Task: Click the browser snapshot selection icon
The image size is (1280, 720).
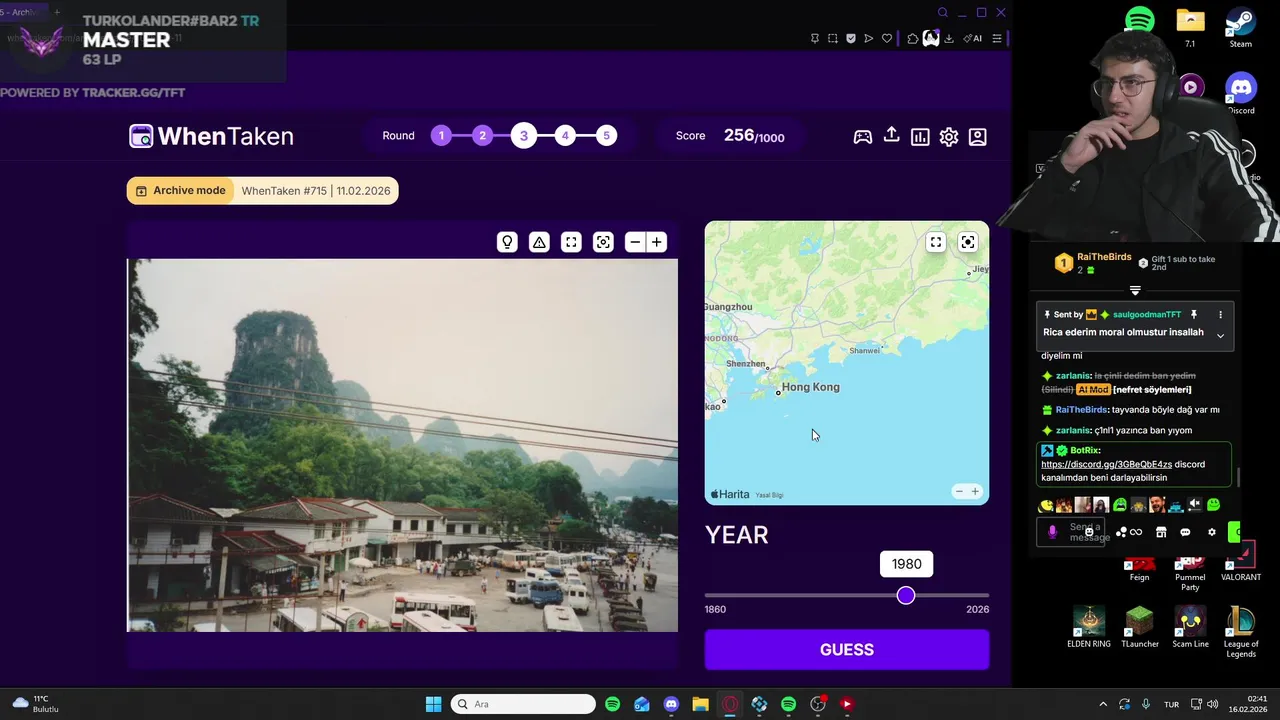Action: [x=833, y=38]
